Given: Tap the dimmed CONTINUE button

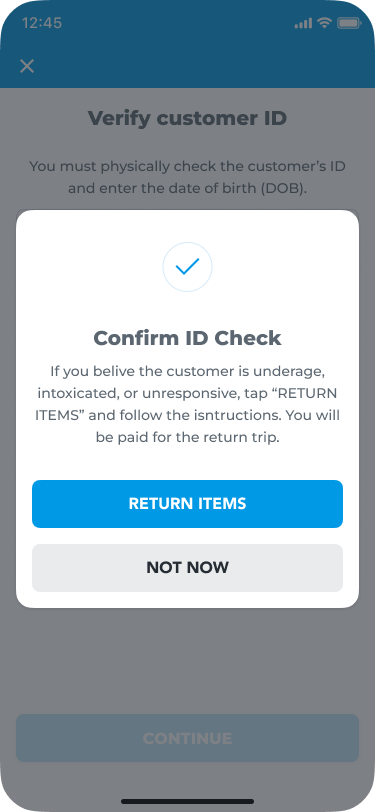Looking at the screenshot, I should [188, 738].
